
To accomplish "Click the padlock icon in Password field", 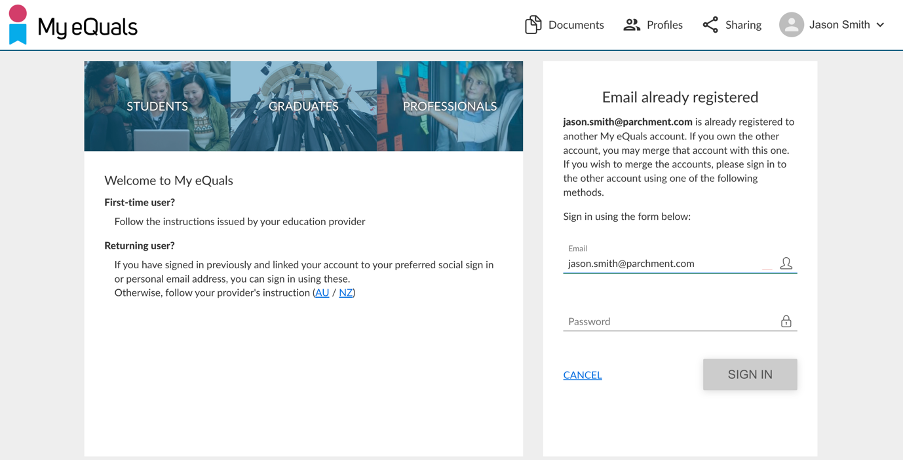I will (786, 321).
